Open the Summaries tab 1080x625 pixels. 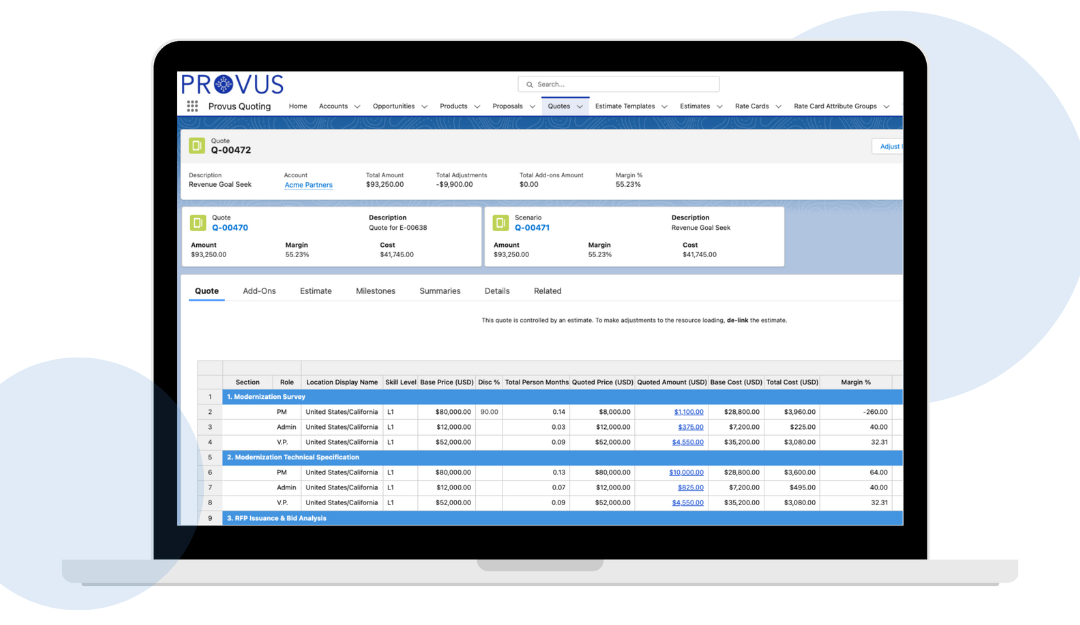click(440, 291)
